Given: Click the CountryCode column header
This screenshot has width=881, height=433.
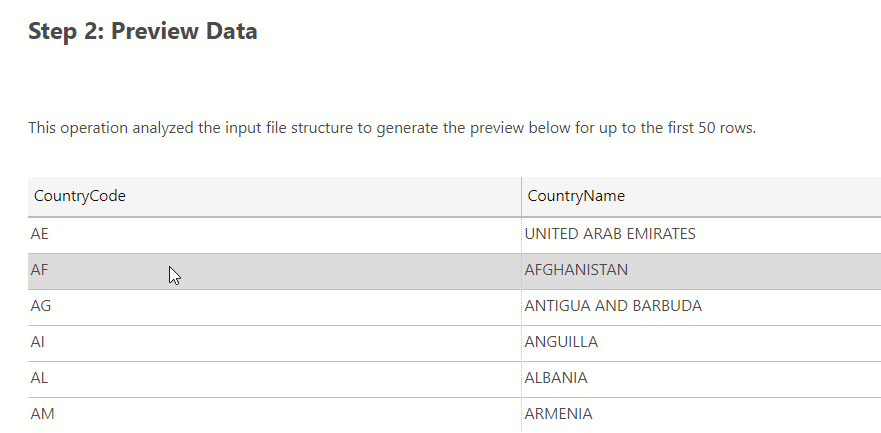Looking at the screenshot, I should [79, 196].
